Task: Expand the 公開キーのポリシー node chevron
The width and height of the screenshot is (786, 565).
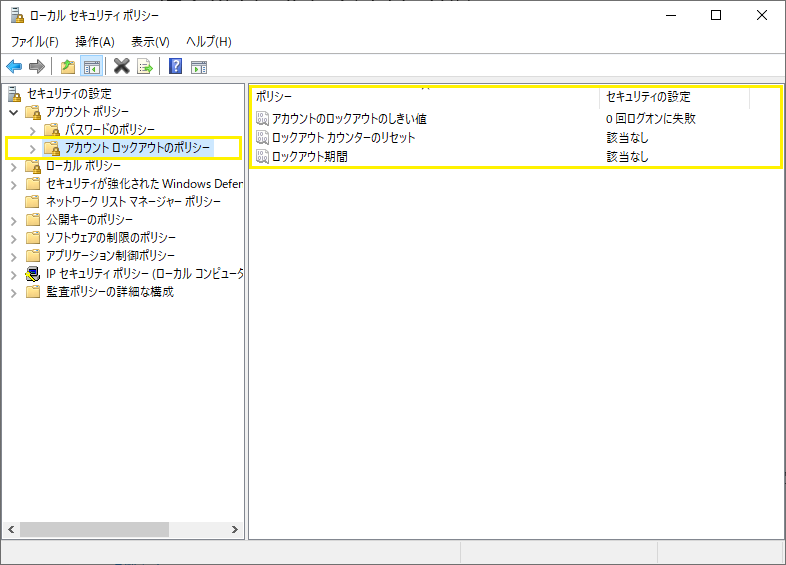Action: 14,221
